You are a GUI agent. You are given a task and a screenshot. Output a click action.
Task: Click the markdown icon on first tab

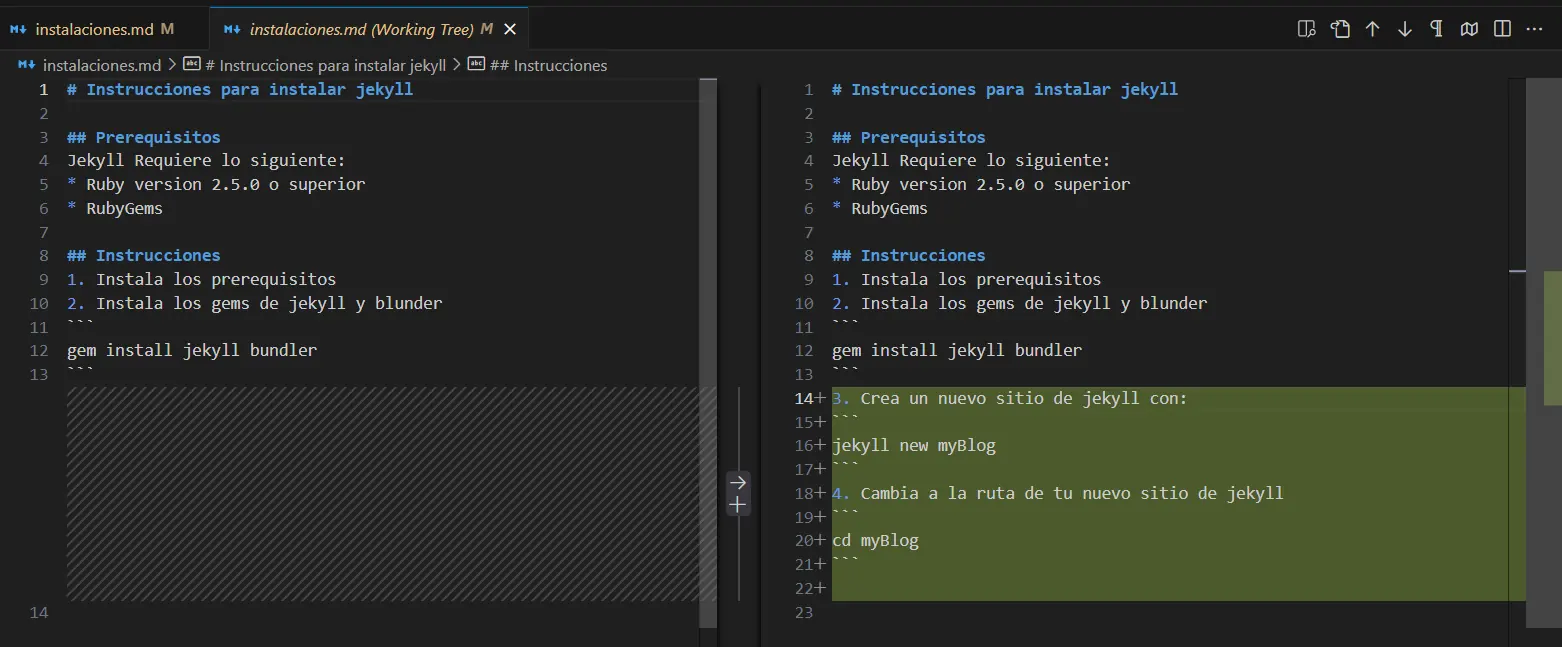(x=18, y=29)
